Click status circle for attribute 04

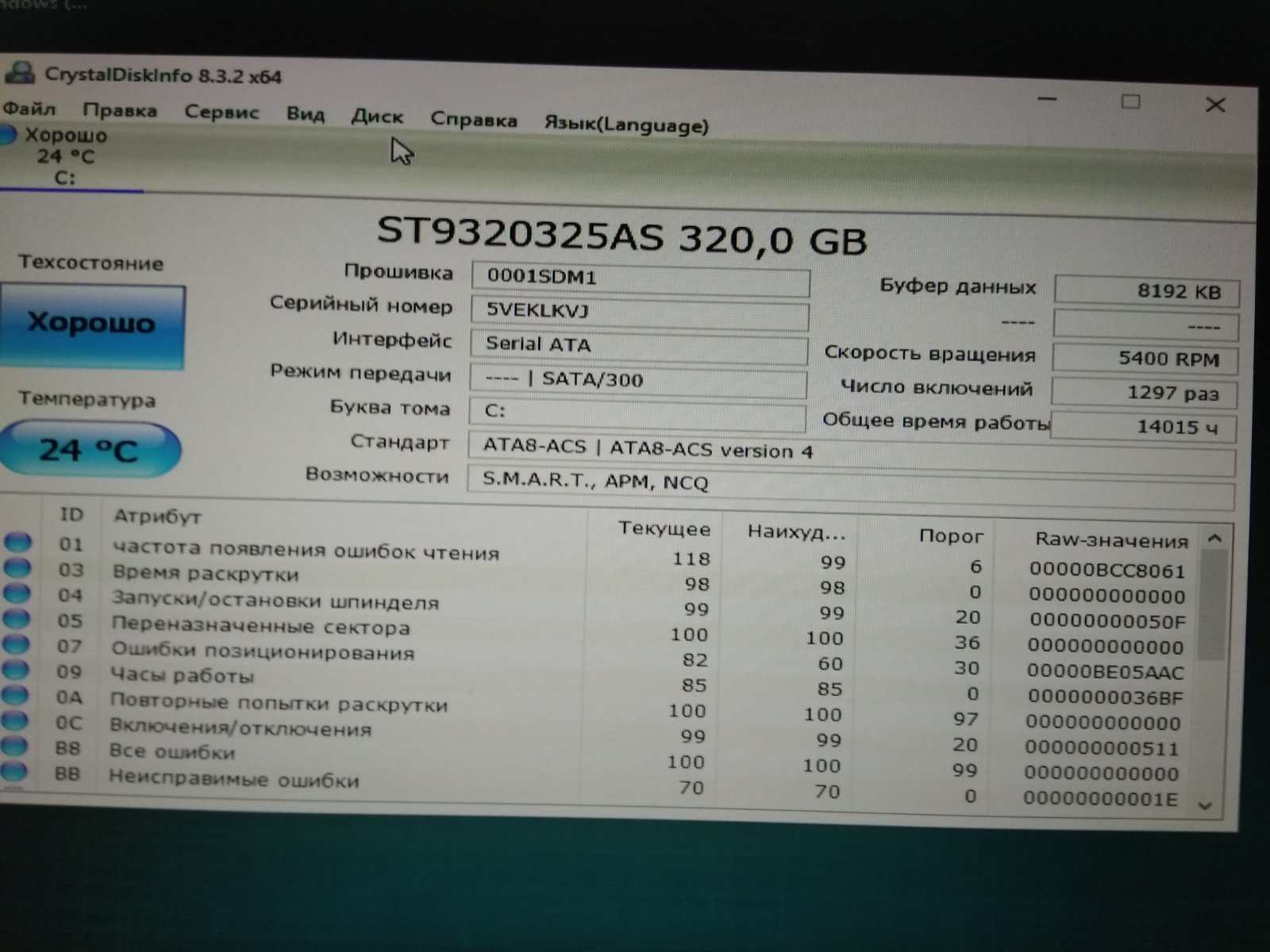17,593
